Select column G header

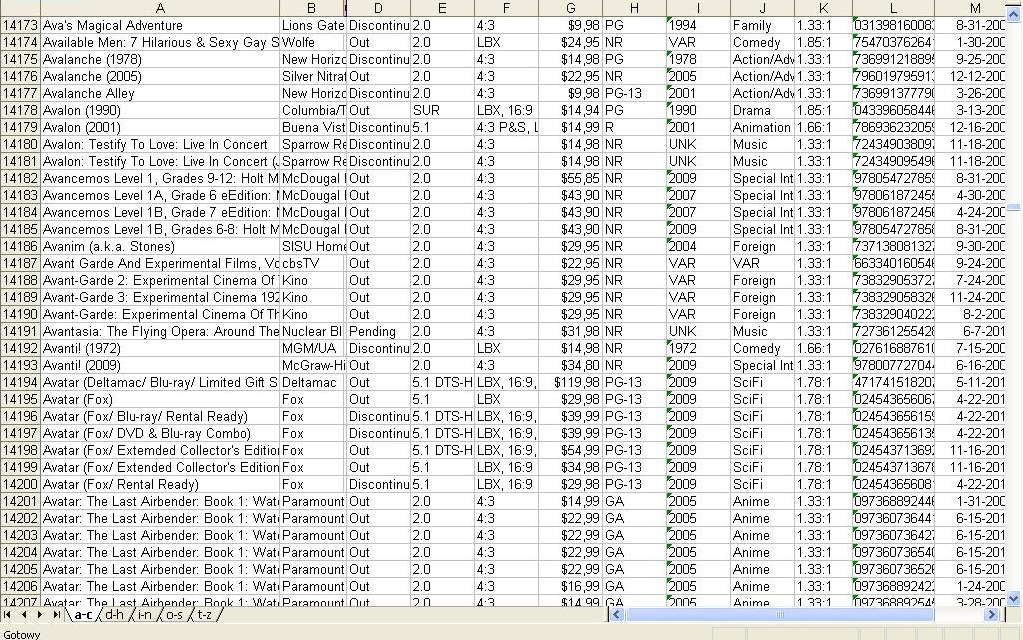coord(570,8)
